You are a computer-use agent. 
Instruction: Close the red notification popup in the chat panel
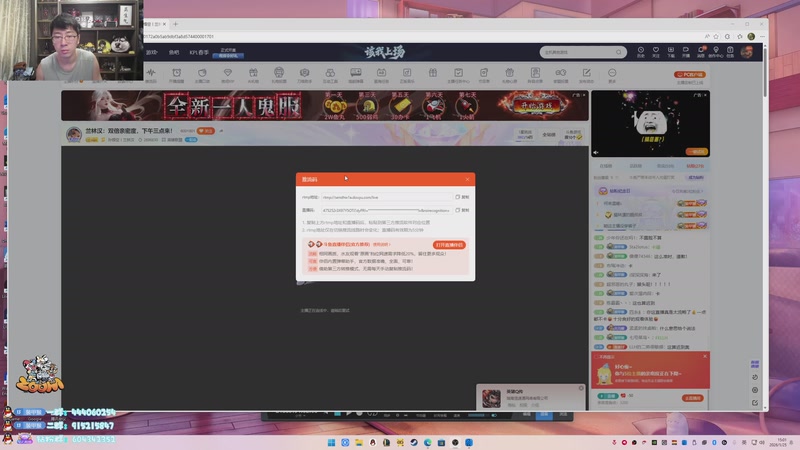coord(705,356)
